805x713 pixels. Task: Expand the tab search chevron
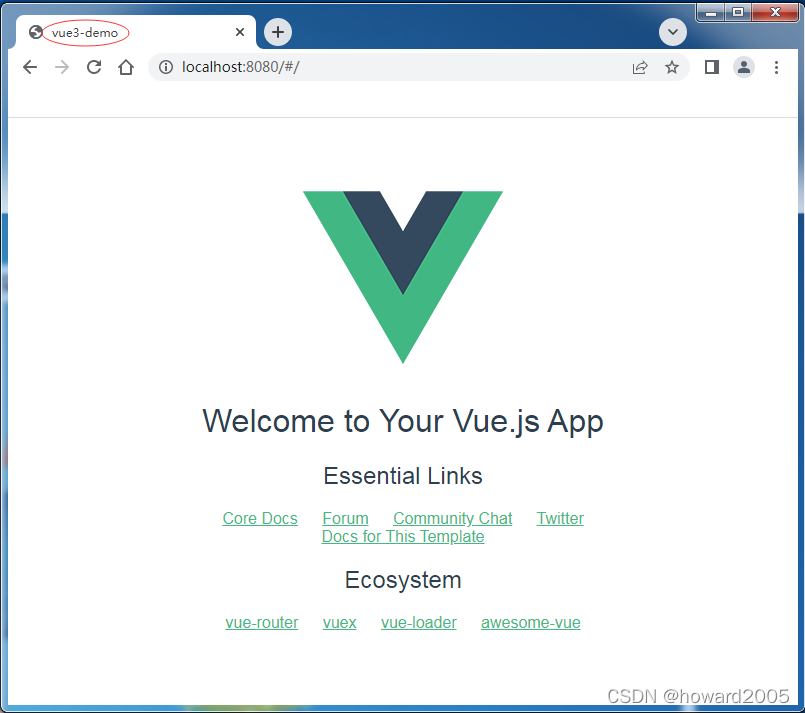[x=672, y=31]
